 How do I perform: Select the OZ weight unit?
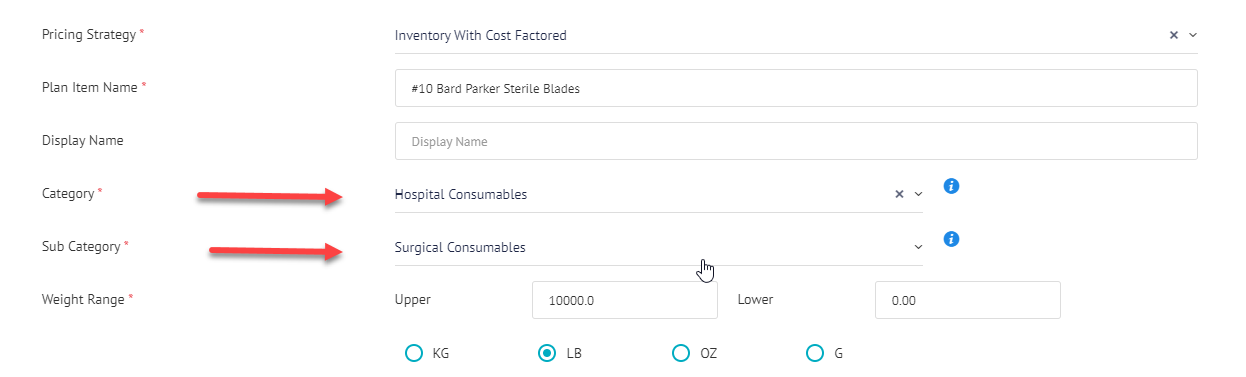click(681, 353)
